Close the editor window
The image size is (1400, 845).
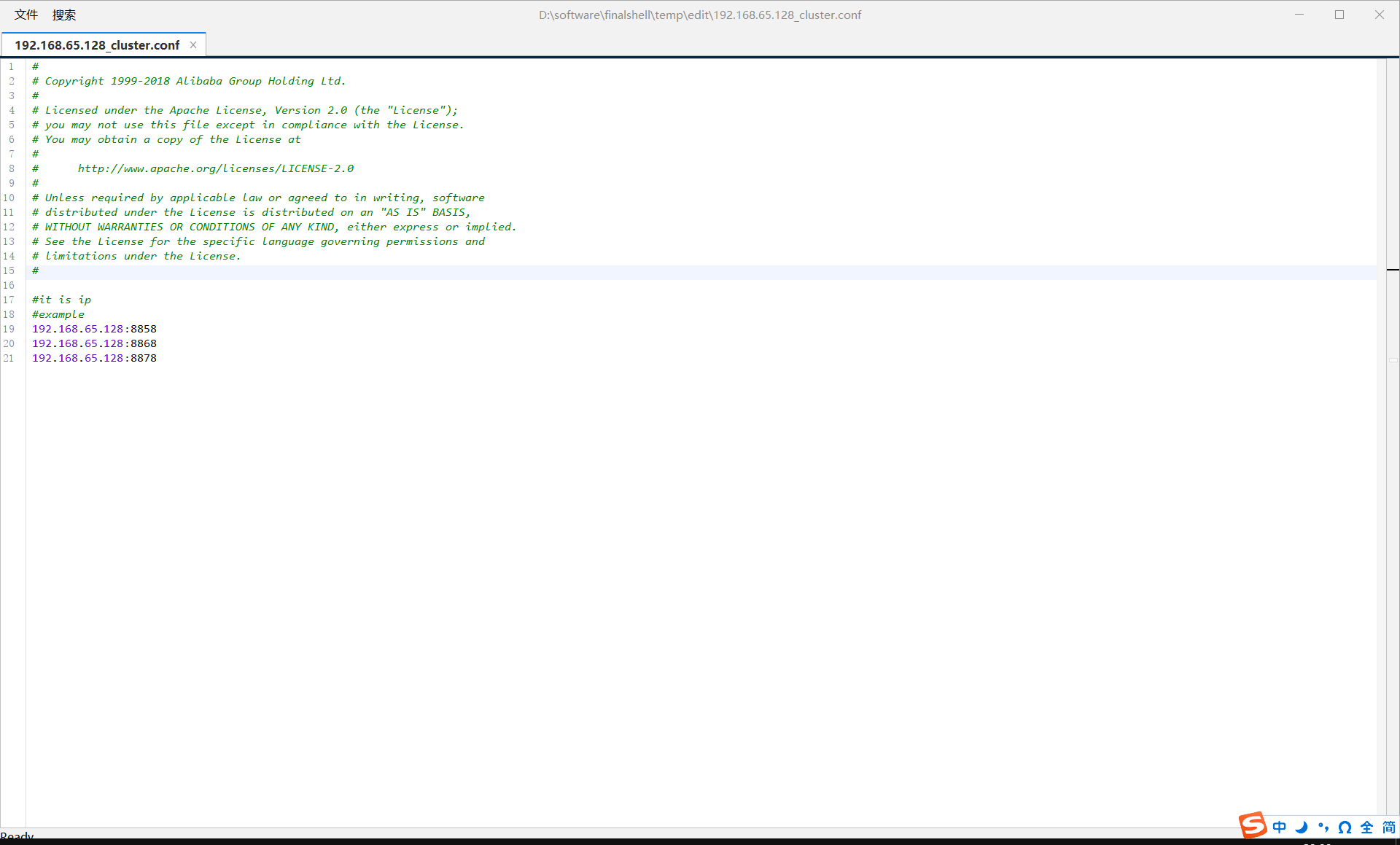(x=1380, y=15)
